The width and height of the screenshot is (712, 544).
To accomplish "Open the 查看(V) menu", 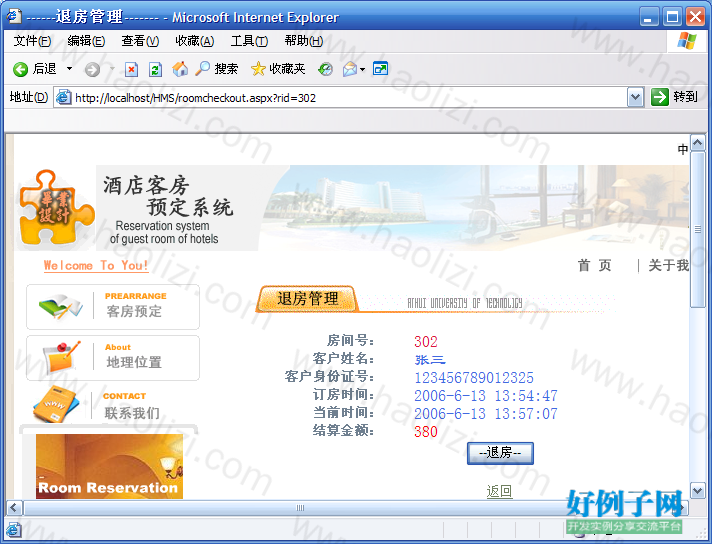I will 140,41.
